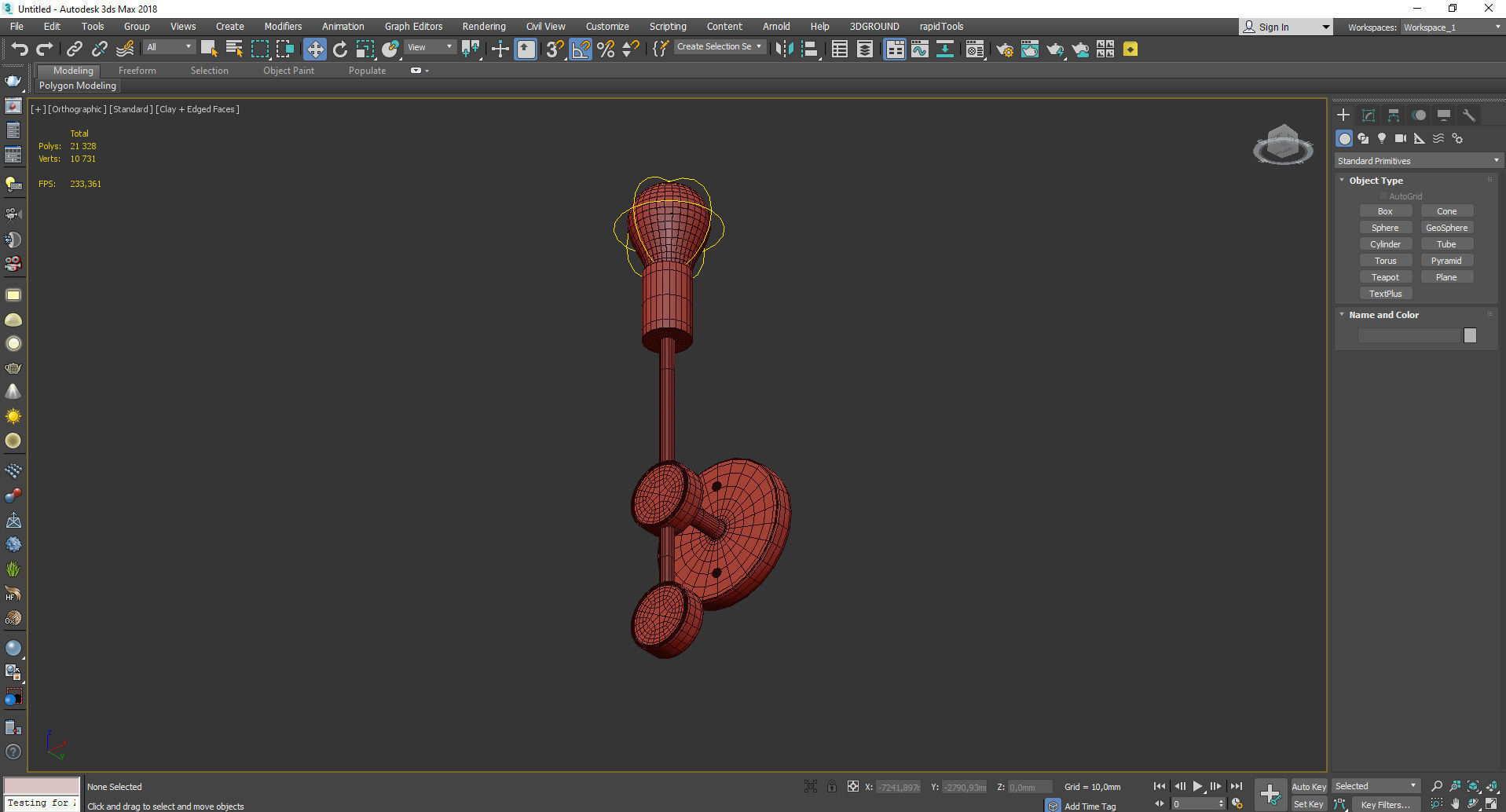Select the Cameras category icon

pyautogui.click(x=1401, y=138)
